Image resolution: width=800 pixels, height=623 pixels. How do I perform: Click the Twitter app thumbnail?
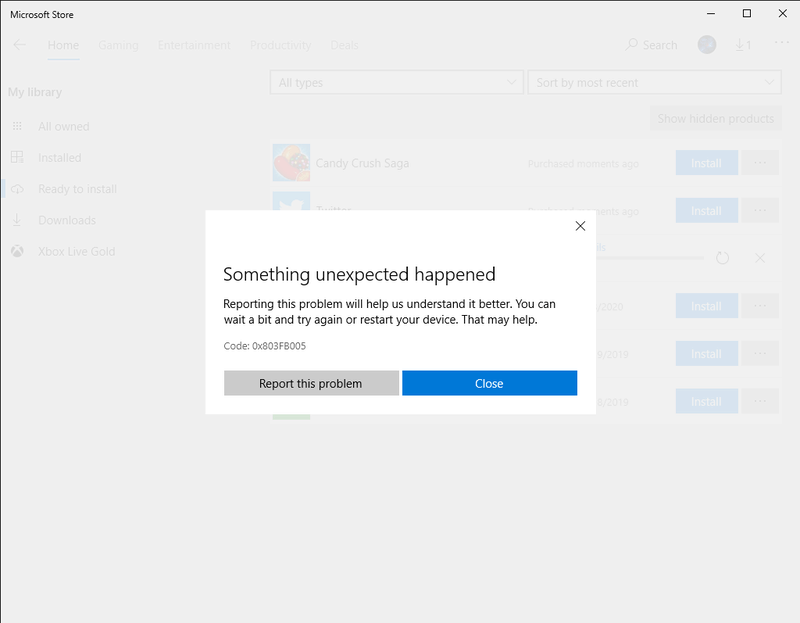tap(291, 201)
